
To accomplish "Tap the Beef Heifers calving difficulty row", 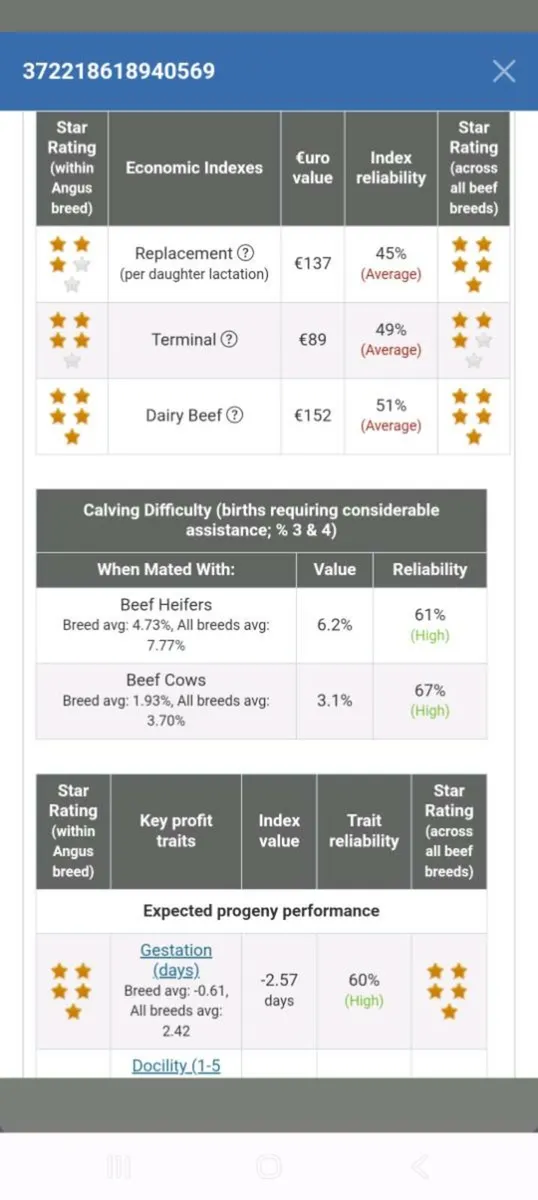I will tap(261, 625).
